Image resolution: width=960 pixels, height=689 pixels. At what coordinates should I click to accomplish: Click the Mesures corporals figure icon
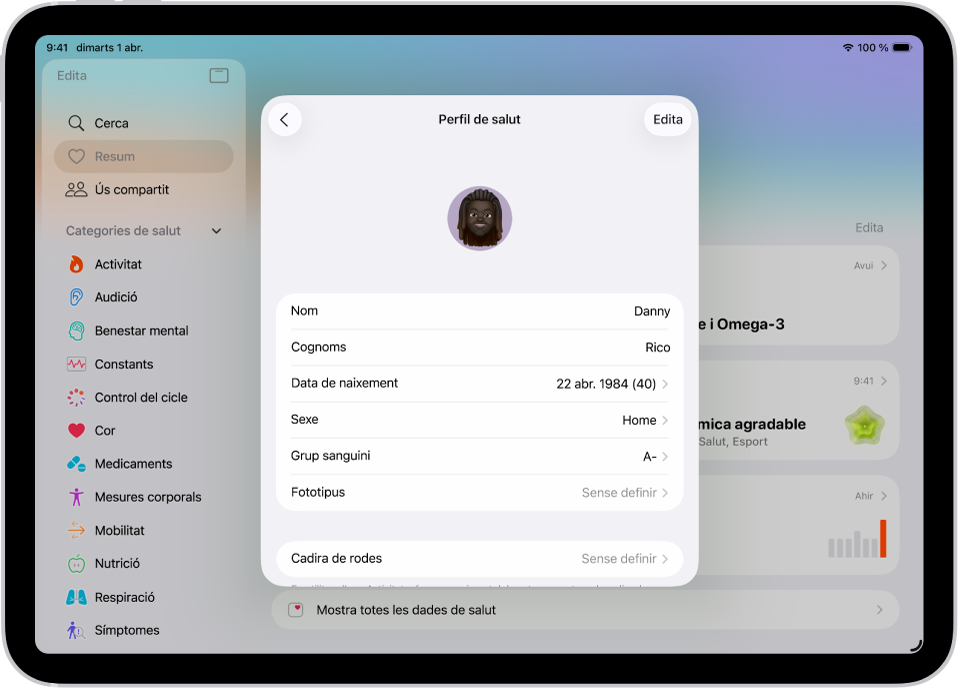tap(76, 497)
